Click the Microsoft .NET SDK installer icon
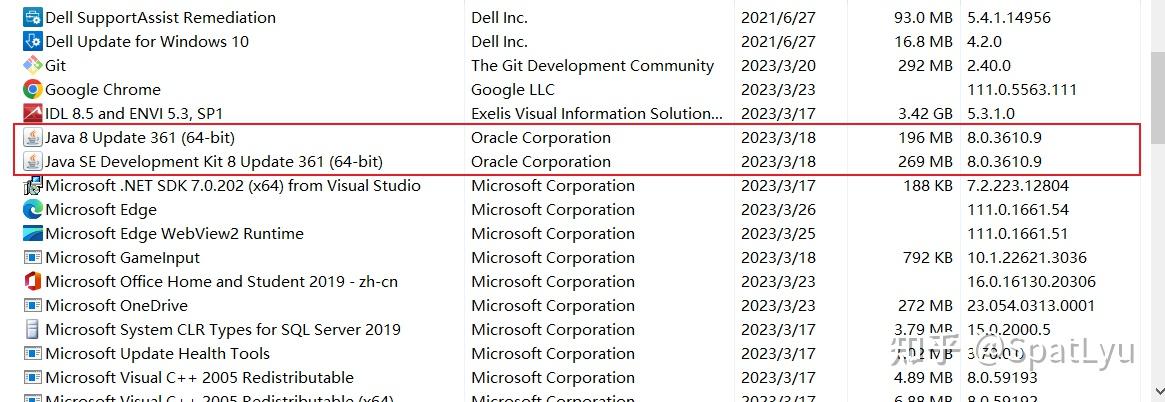 coord(32,185)
